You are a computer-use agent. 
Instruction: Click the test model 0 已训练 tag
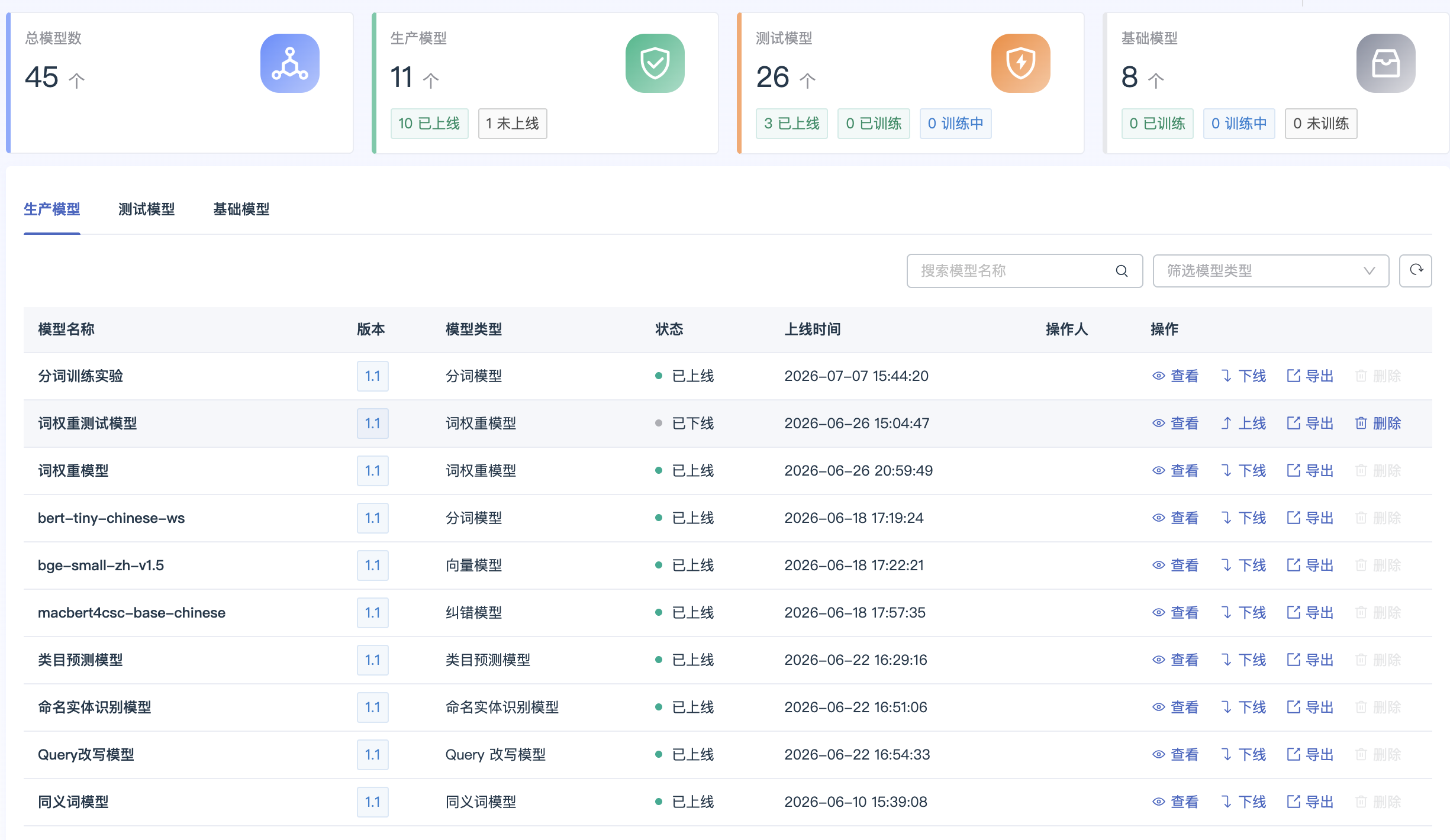coord(874,124)
